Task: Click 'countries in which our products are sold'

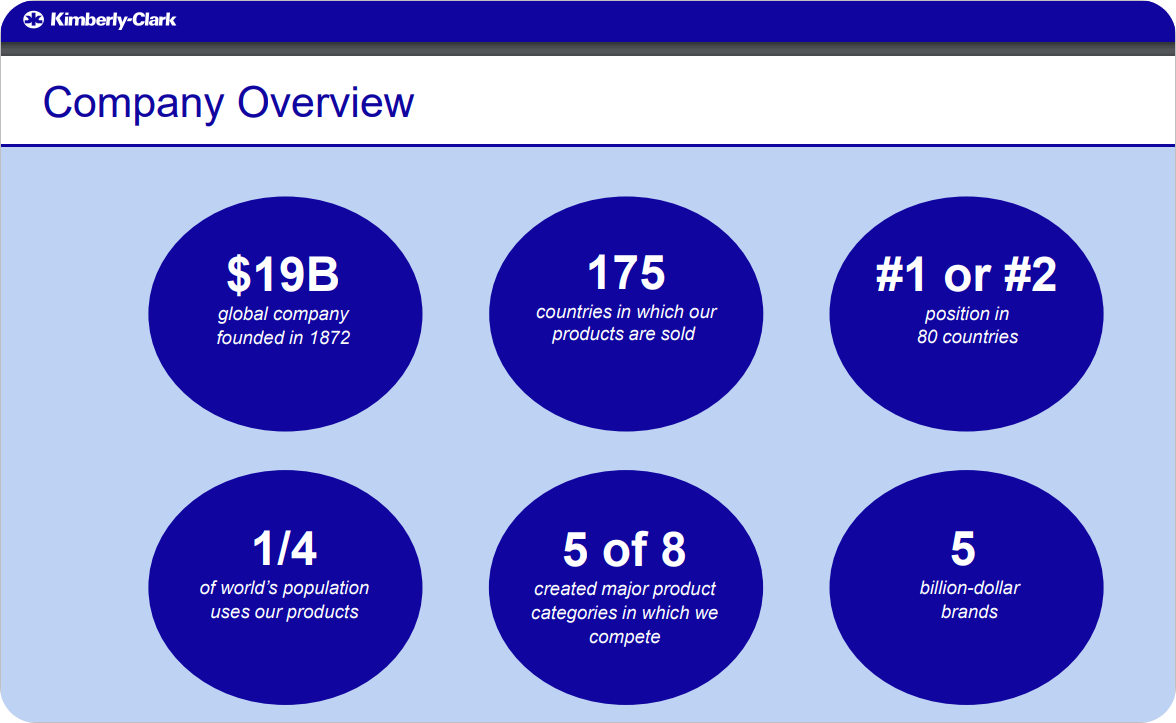Action: (626, 322)
